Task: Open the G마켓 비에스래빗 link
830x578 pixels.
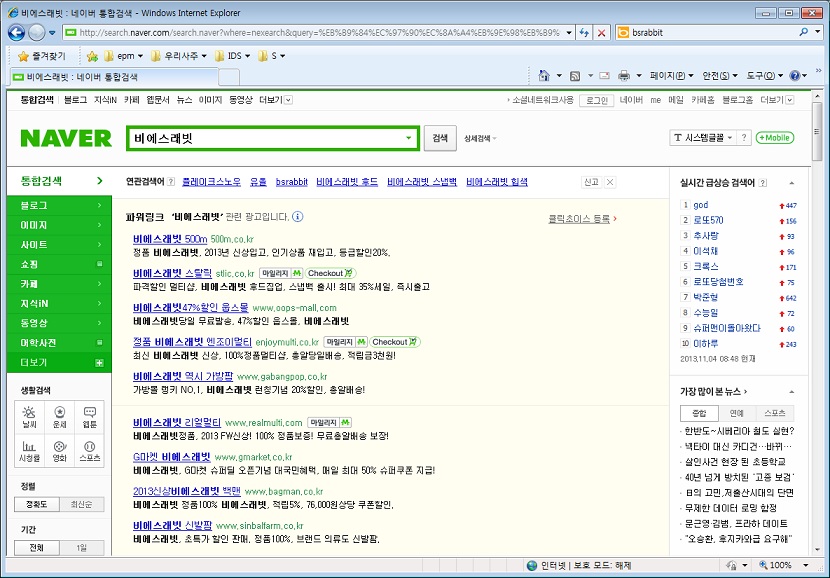Action: tap(172, 457)
